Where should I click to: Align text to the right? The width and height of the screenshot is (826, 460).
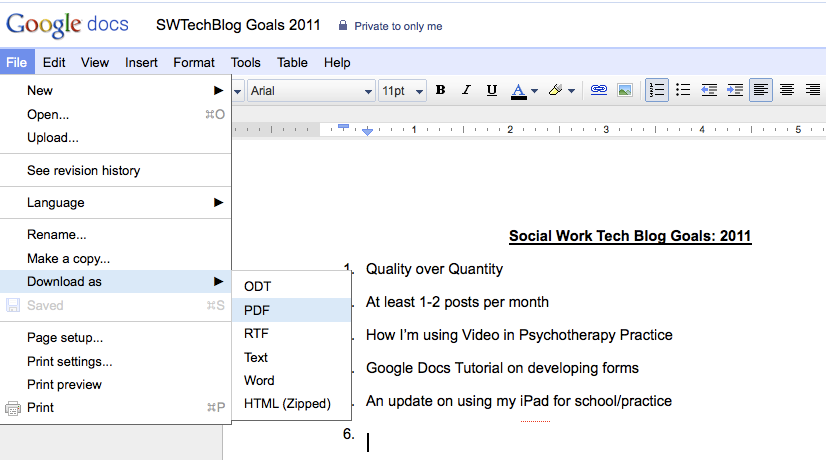coord(813,90)
